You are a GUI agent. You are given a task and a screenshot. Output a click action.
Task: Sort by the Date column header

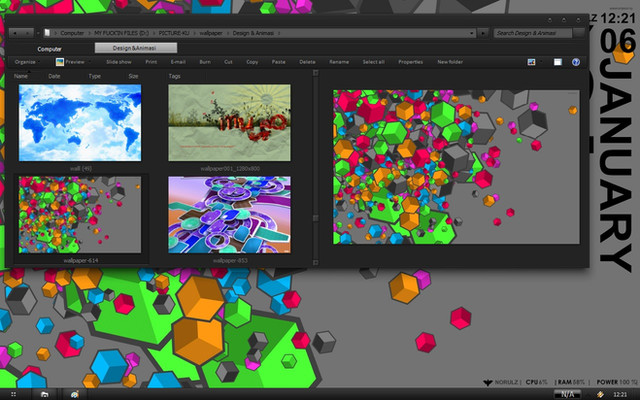54,76
